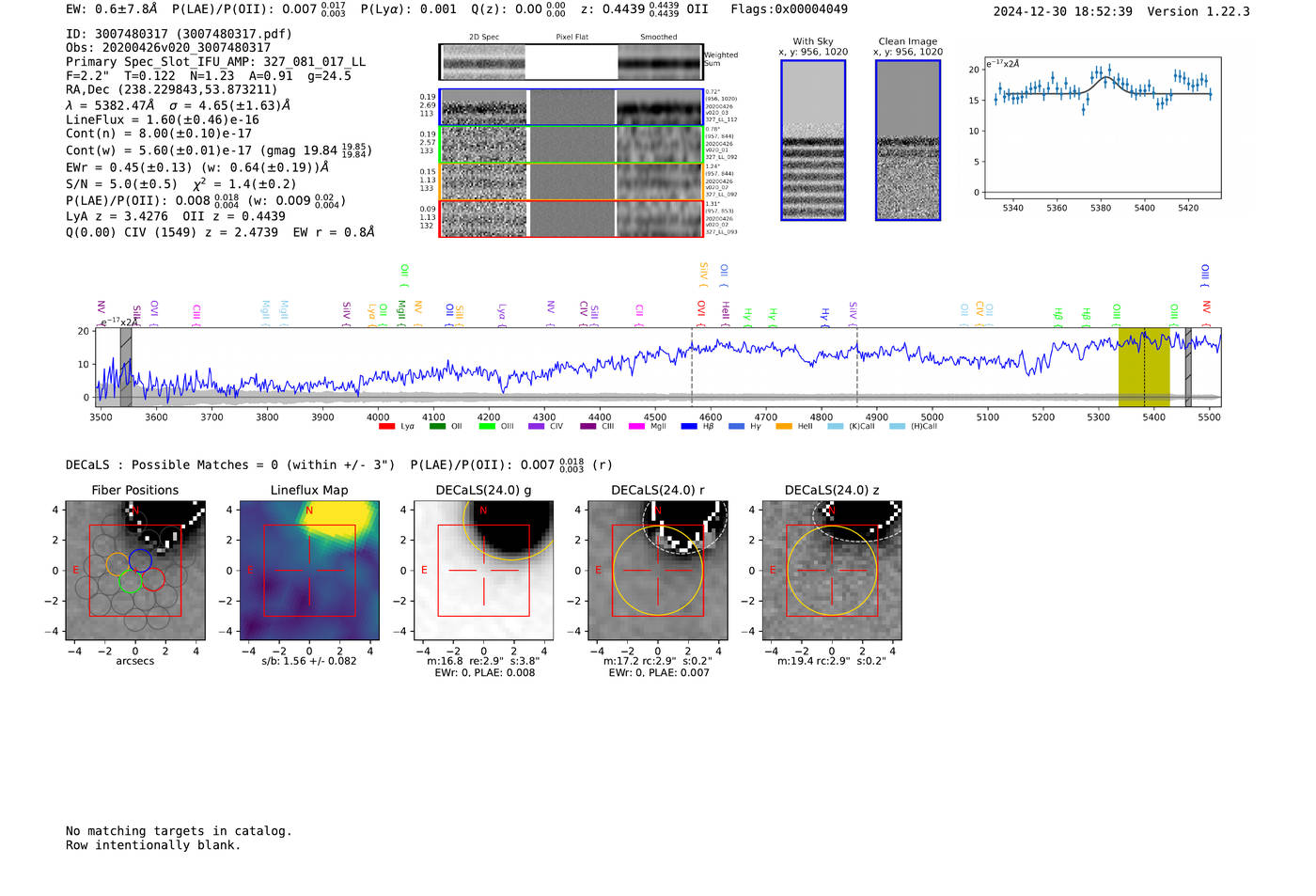Select the blue-bordered 2D fiber spectrum row
1316x896 pixels.
571,107
